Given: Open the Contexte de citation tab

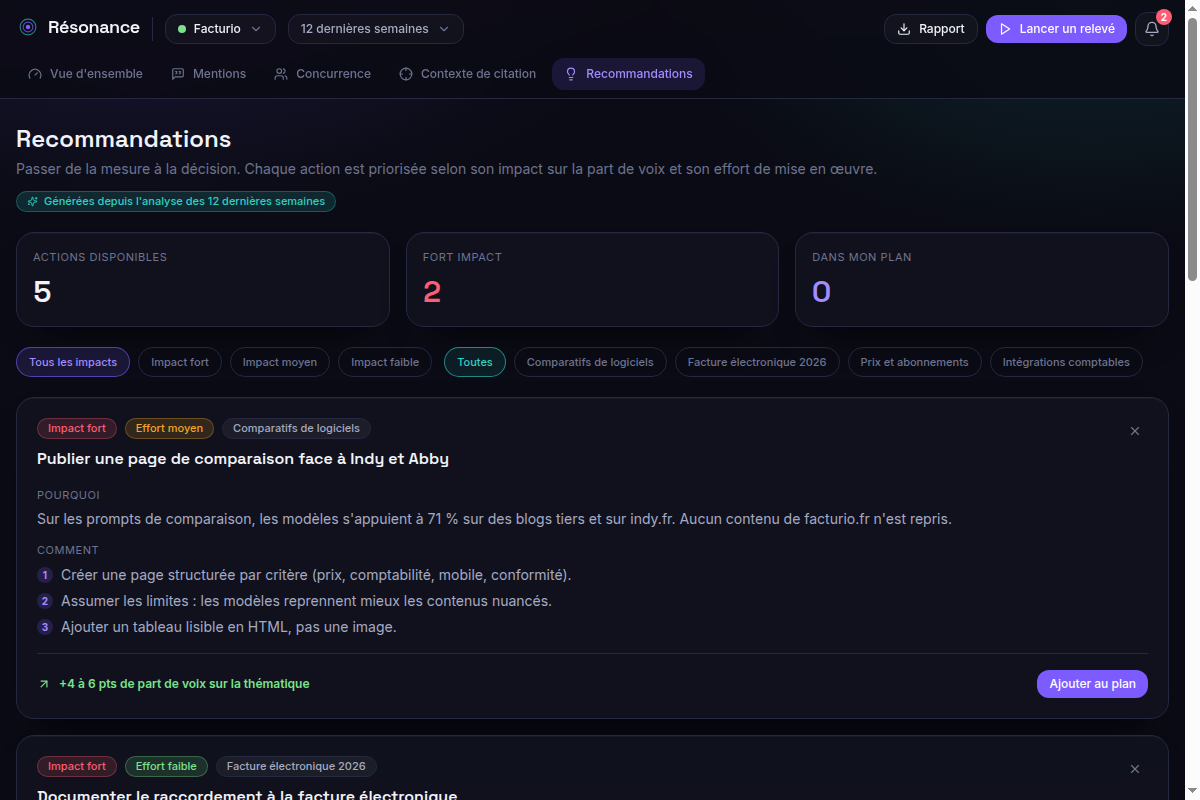Looking at the screenshot, I should coord(467,74).
